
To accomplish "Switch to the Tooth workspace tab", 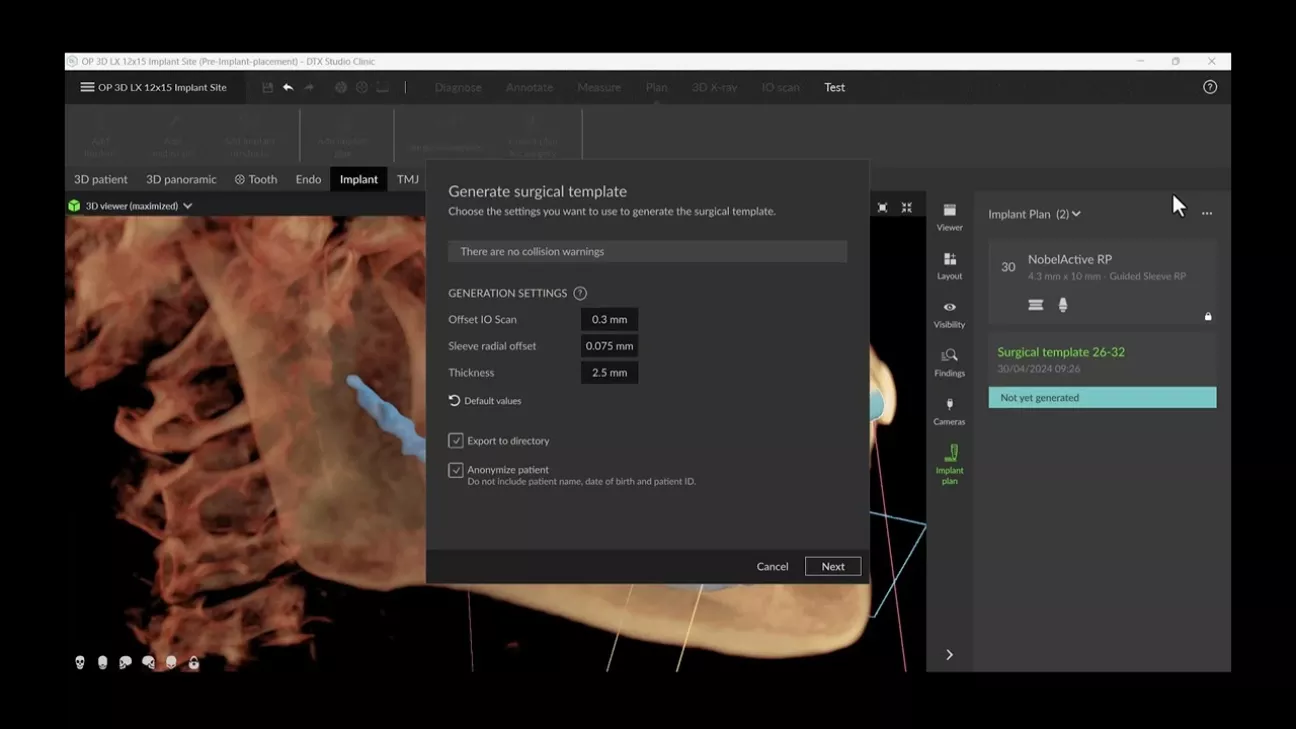I will pos(256,179).
